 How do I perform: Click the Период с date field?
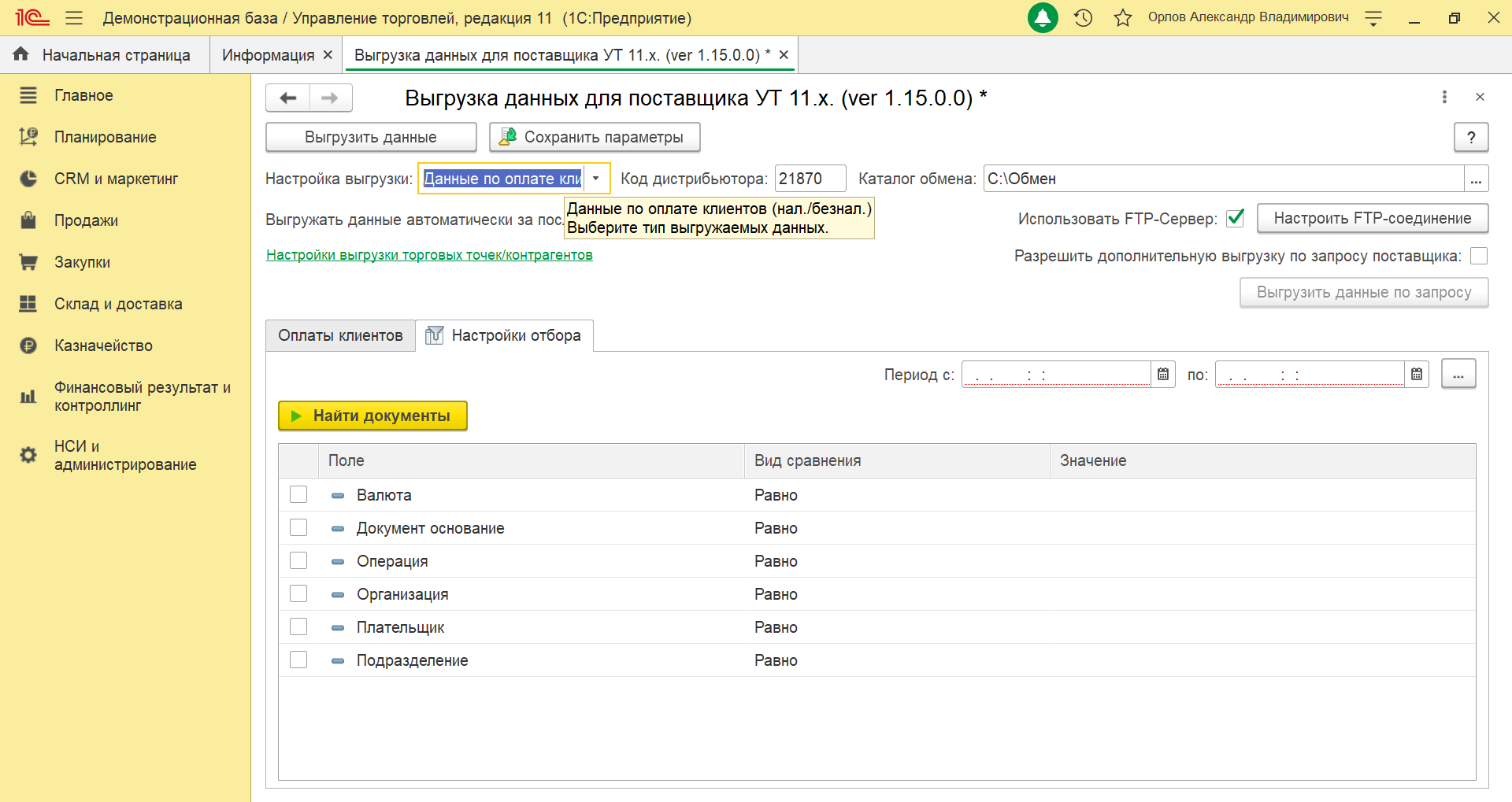[x=1056, y=375]
